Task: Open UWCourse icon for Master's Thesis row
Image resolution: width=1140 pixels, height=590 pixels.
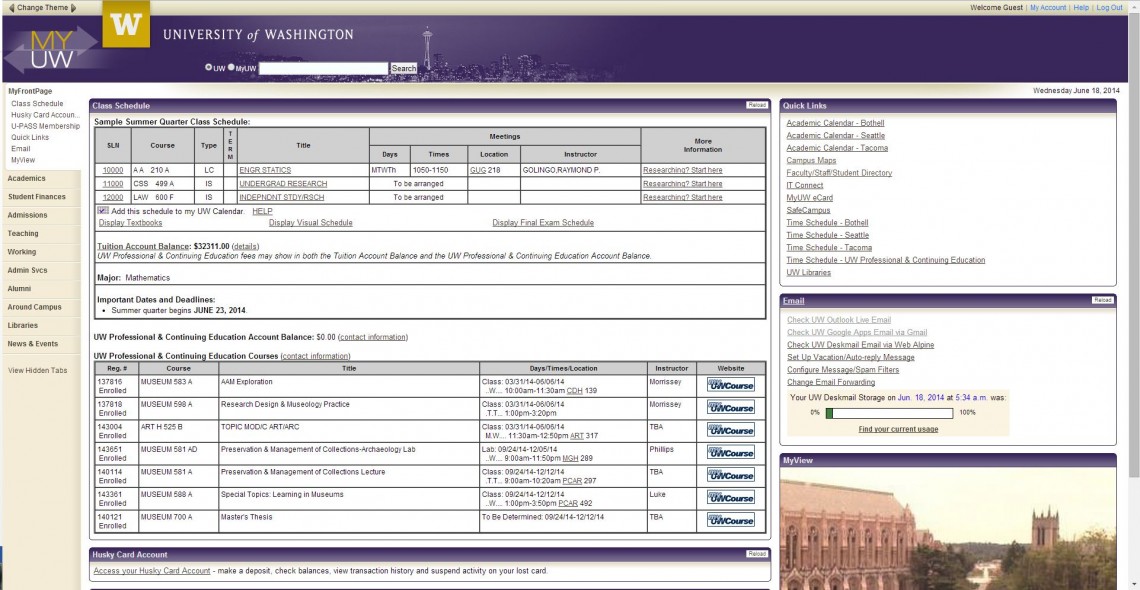Action: click(731, 520)
